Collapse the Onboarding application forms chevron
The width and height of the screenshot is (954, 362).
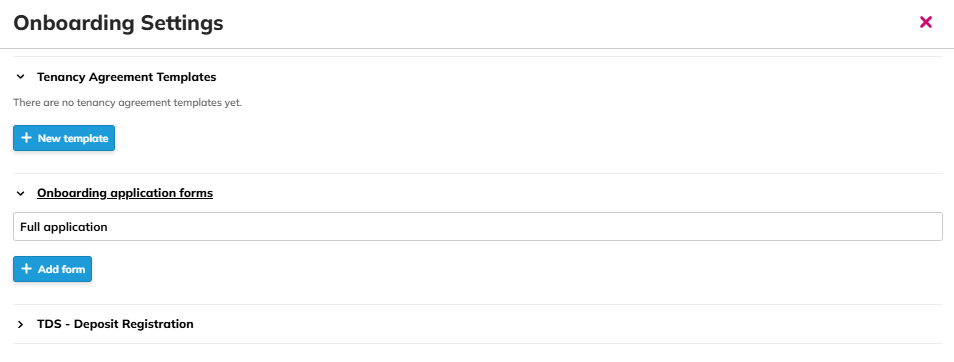(x=21, y=193)
